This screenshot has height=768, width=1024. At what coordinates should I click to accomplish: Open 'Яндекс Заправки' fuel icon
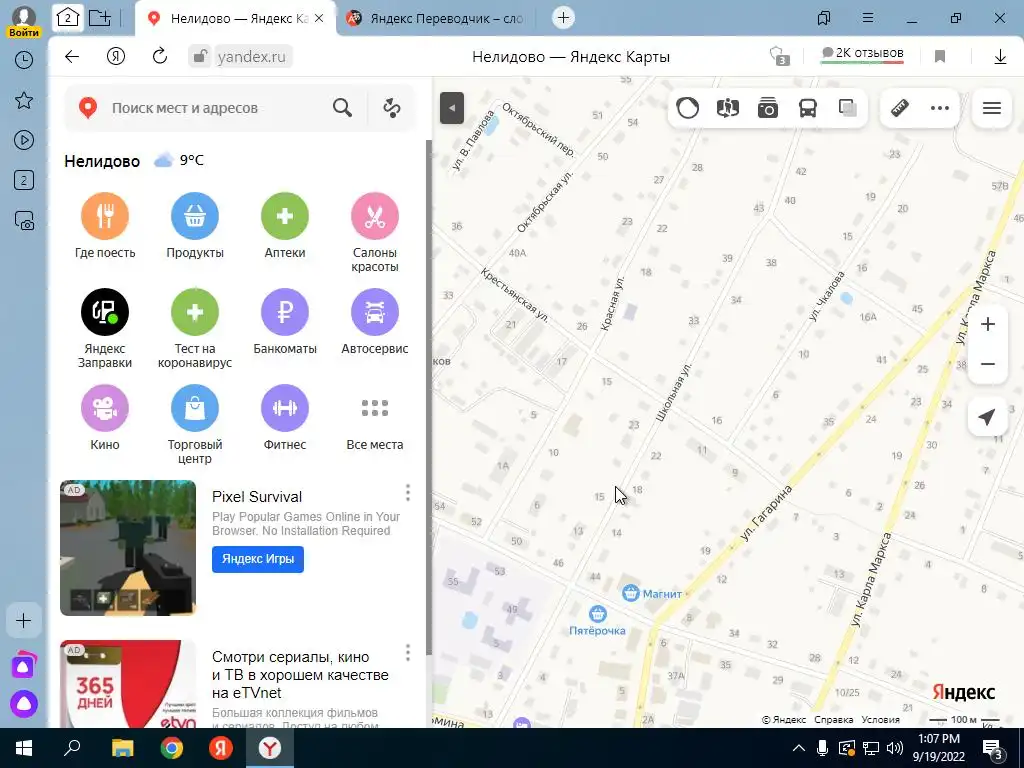105,312
